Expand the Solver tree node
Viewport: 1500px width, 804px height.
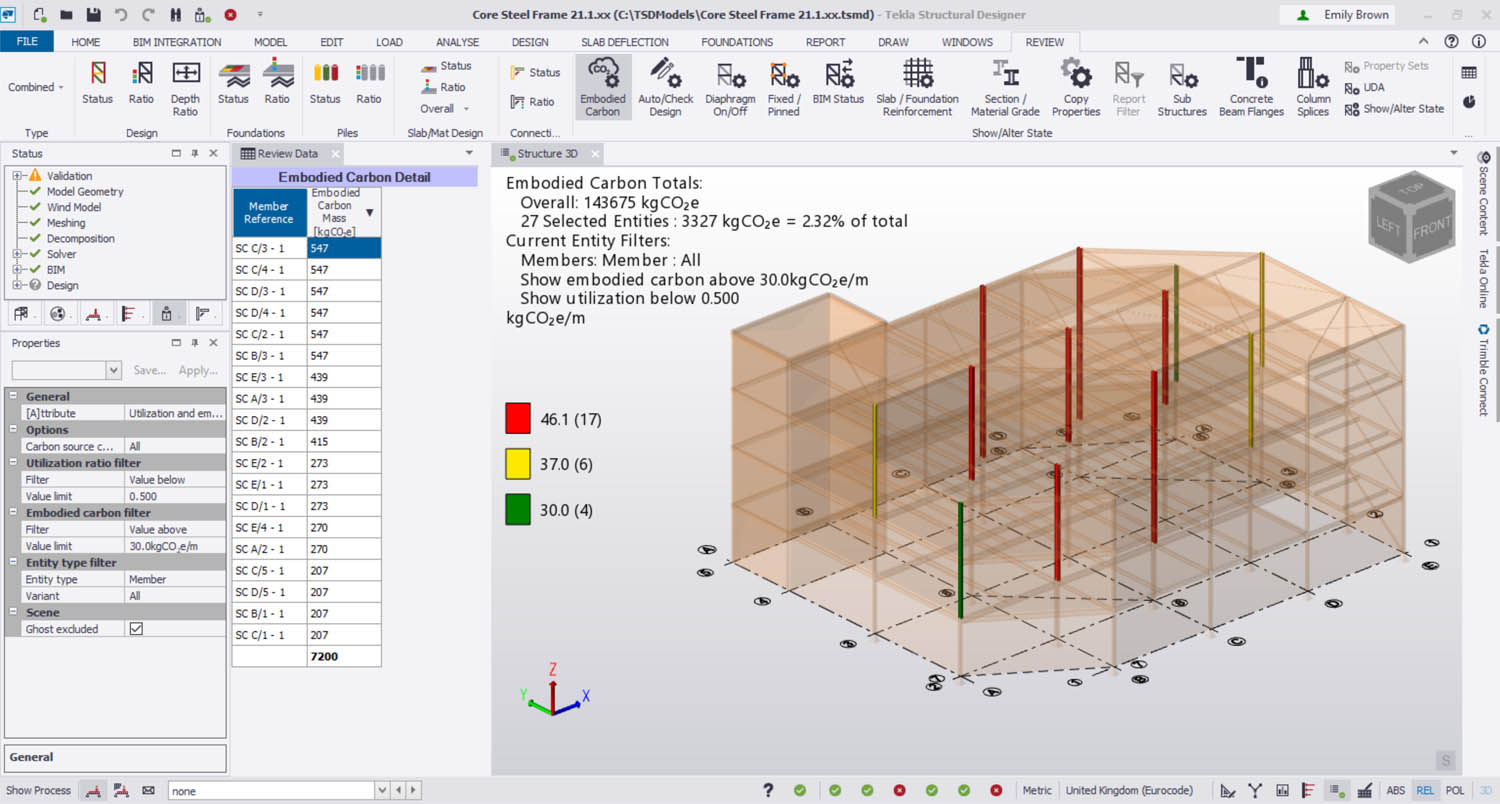click(17, 254)
